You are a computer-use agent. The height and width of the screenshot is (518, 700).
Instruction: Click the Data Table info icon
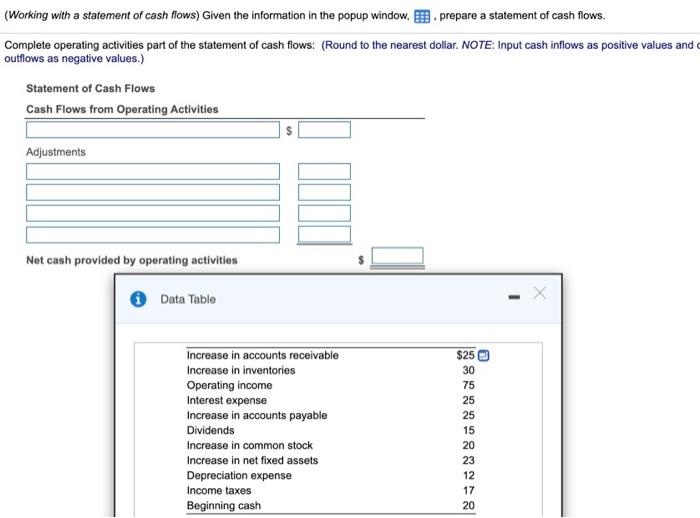tap(138, 299)
